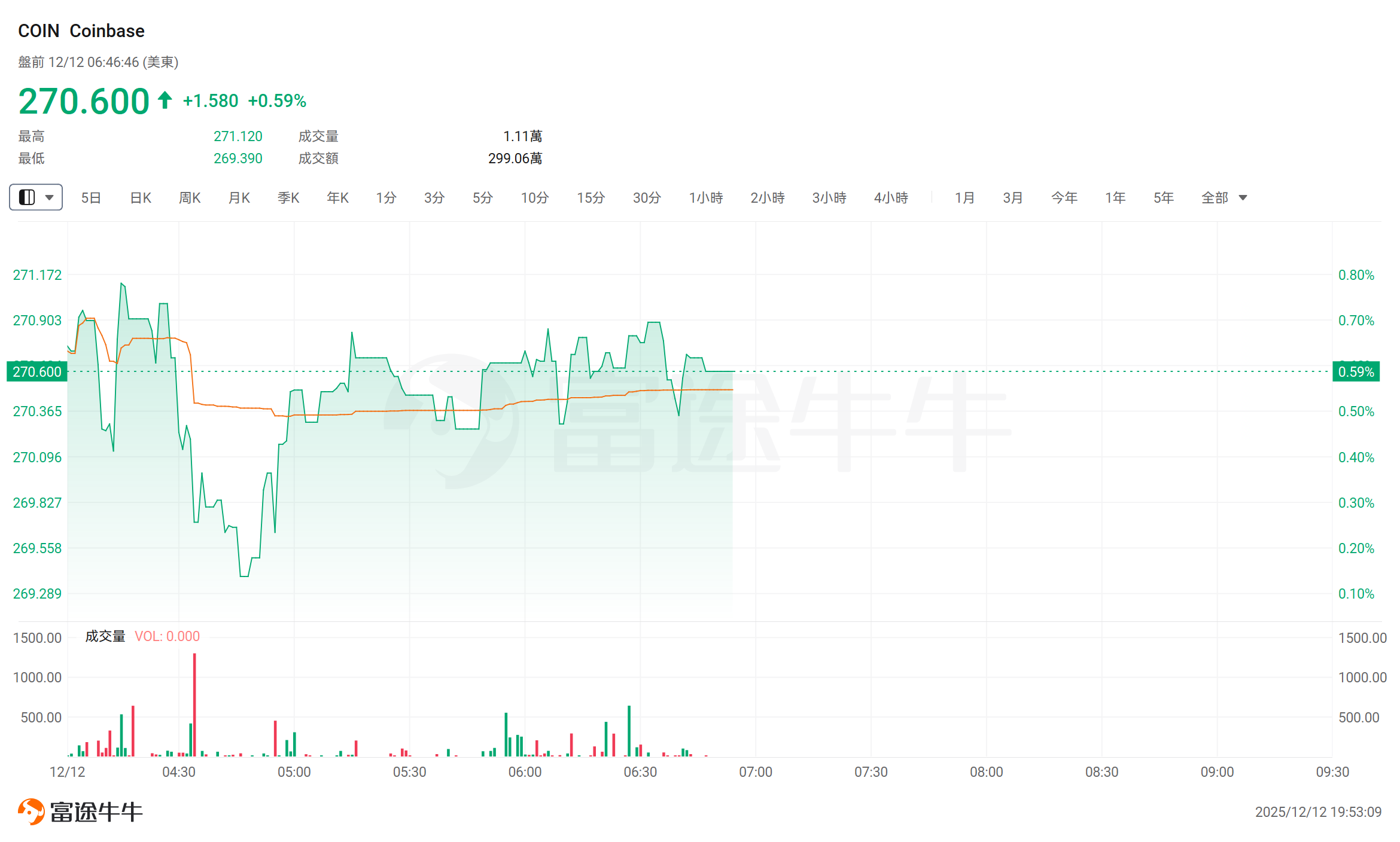This screenshot has height=842, width=1400.
Task: Click the tallest red volume bar
Action: tap(194, 706)
